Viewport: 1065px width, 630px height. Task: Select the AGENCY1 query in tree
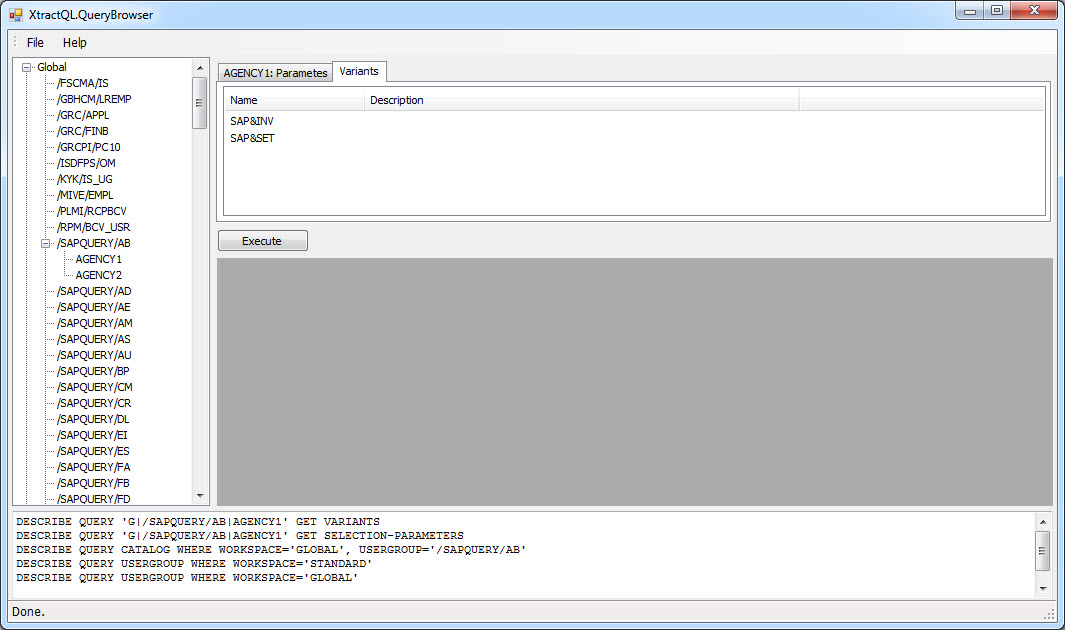[x=98, y=259]
